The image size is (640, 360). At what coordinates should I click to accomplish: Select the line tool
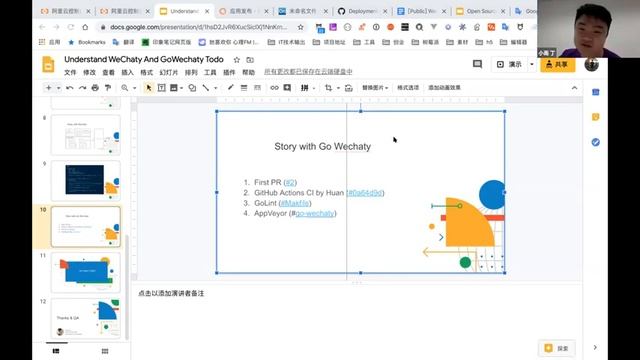(206, 88)
